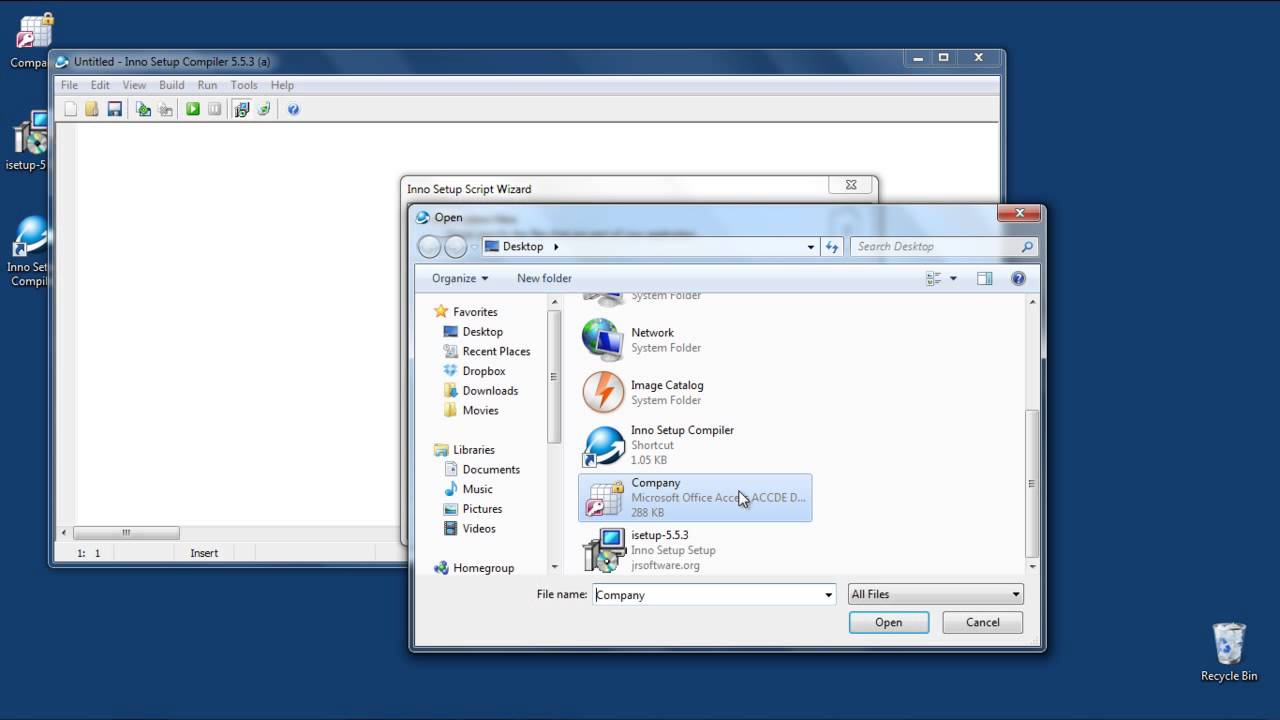Open Music library
This screenshot has height=720, width=1280.
(x=477, y=489)
